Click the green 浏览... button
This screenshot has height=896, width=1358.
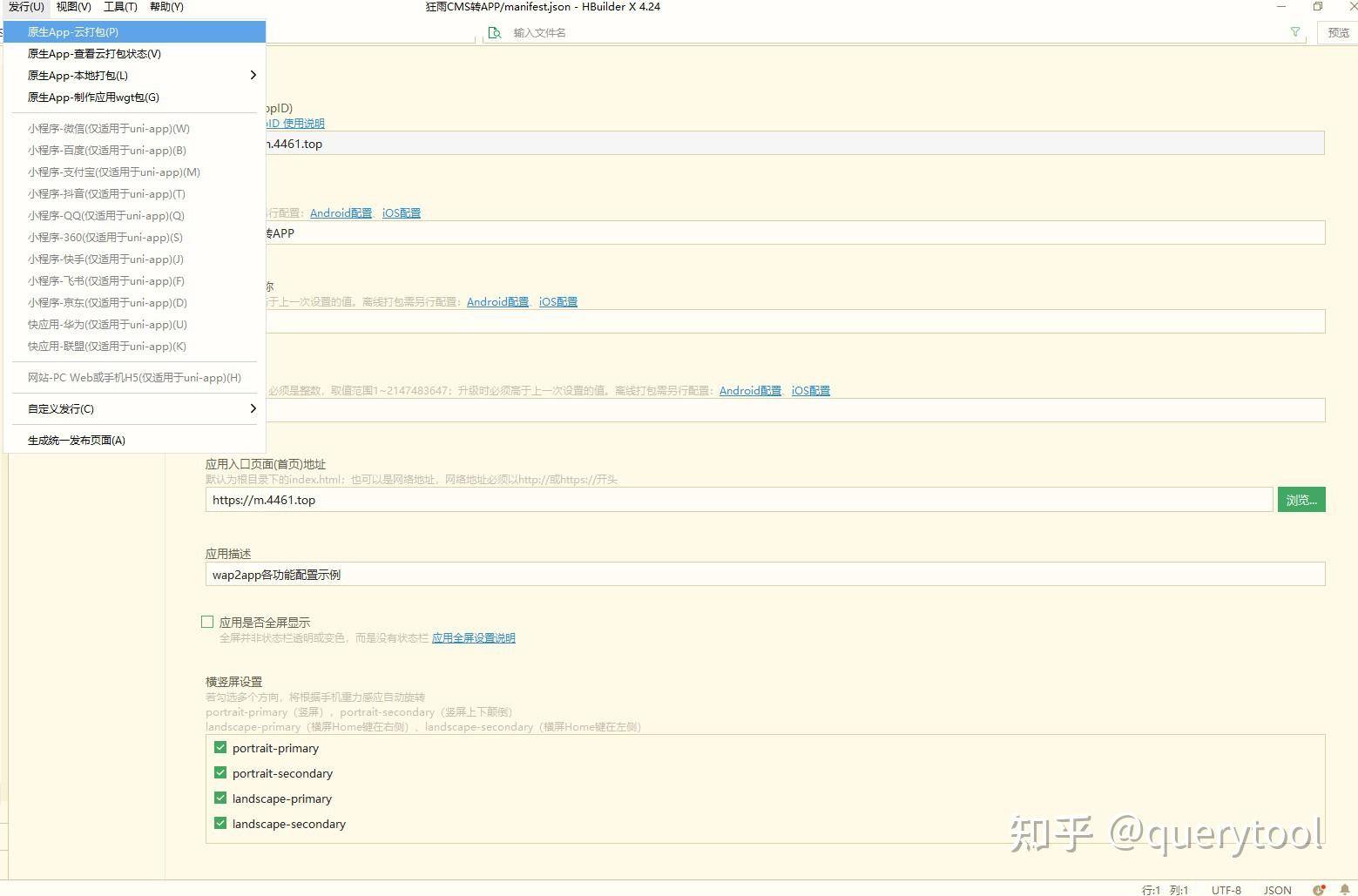1301,500
